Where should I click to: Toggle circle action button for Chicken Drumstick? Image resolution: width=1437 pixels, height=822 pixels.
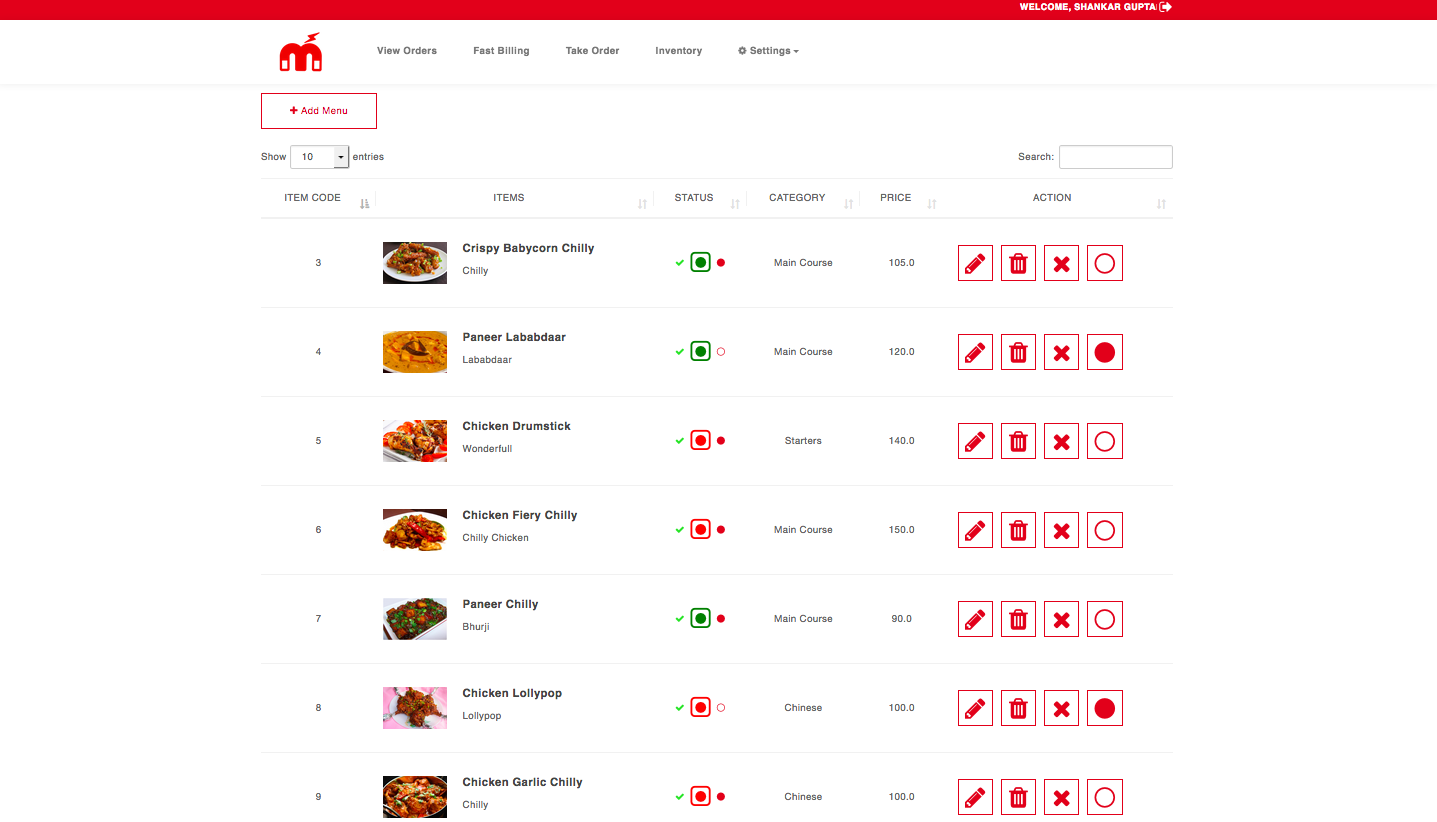pos(1104,441)
